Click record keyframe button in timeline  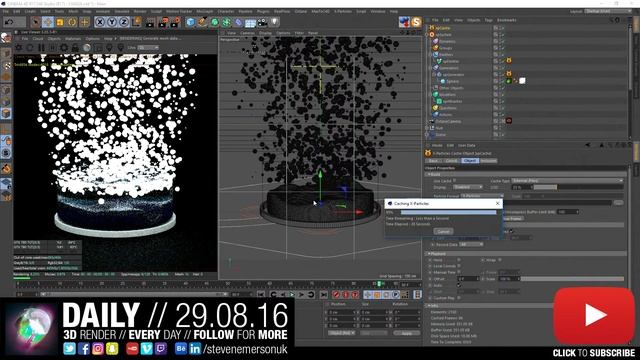[336, 294]
